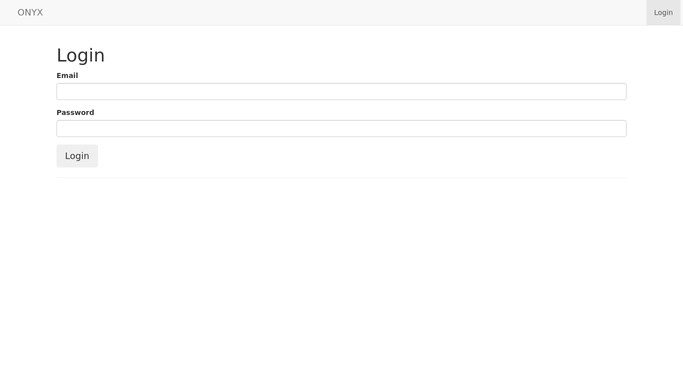The height and width of the screenshot is (384, 683).
Task: Place the cursor in the Email text box
Action: 341,91
